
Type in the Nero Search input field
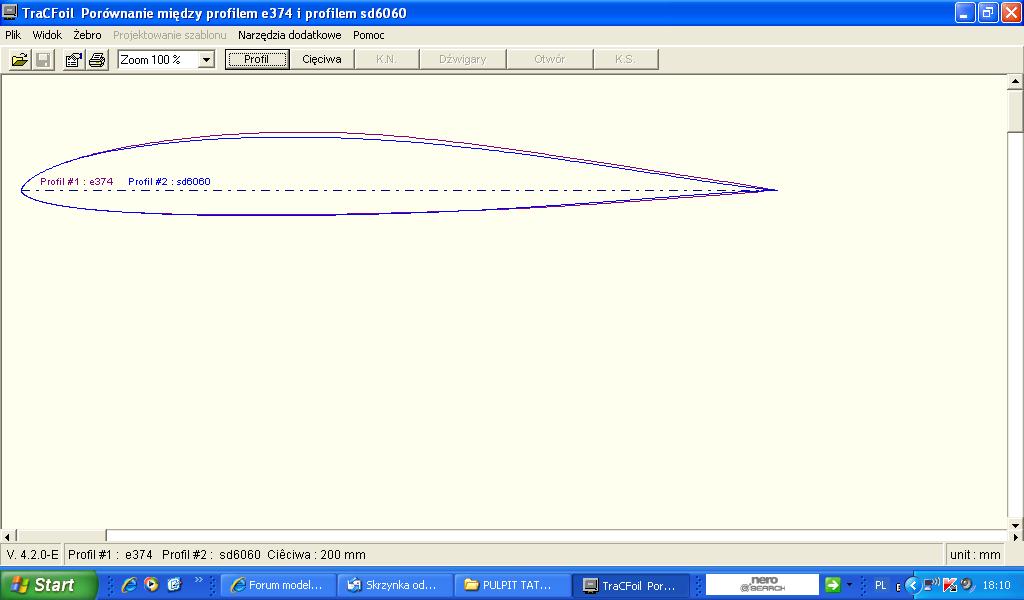(x=762, y=585)
